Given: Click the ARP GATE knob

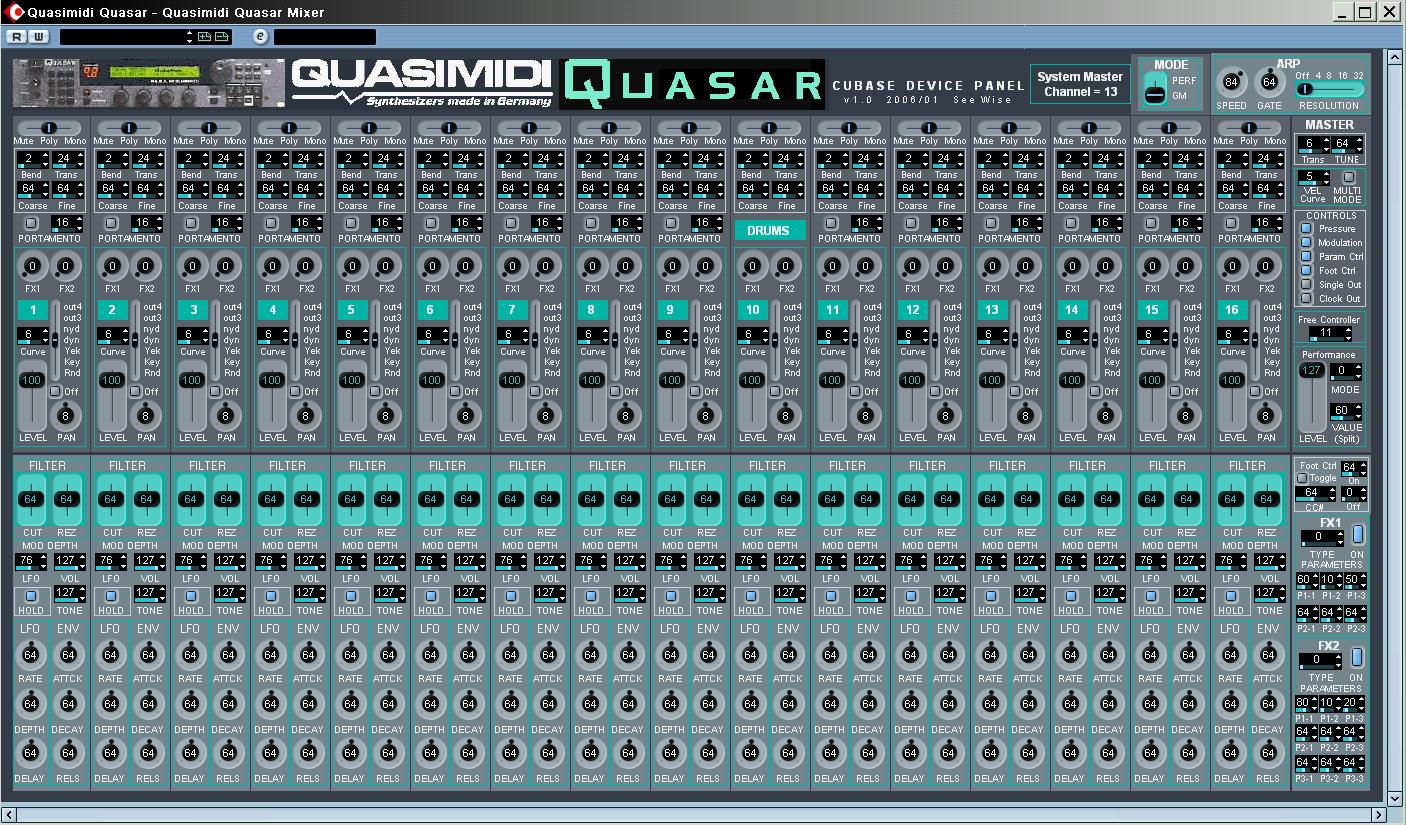Looking at the screenshot, I should pos(1269,82).
